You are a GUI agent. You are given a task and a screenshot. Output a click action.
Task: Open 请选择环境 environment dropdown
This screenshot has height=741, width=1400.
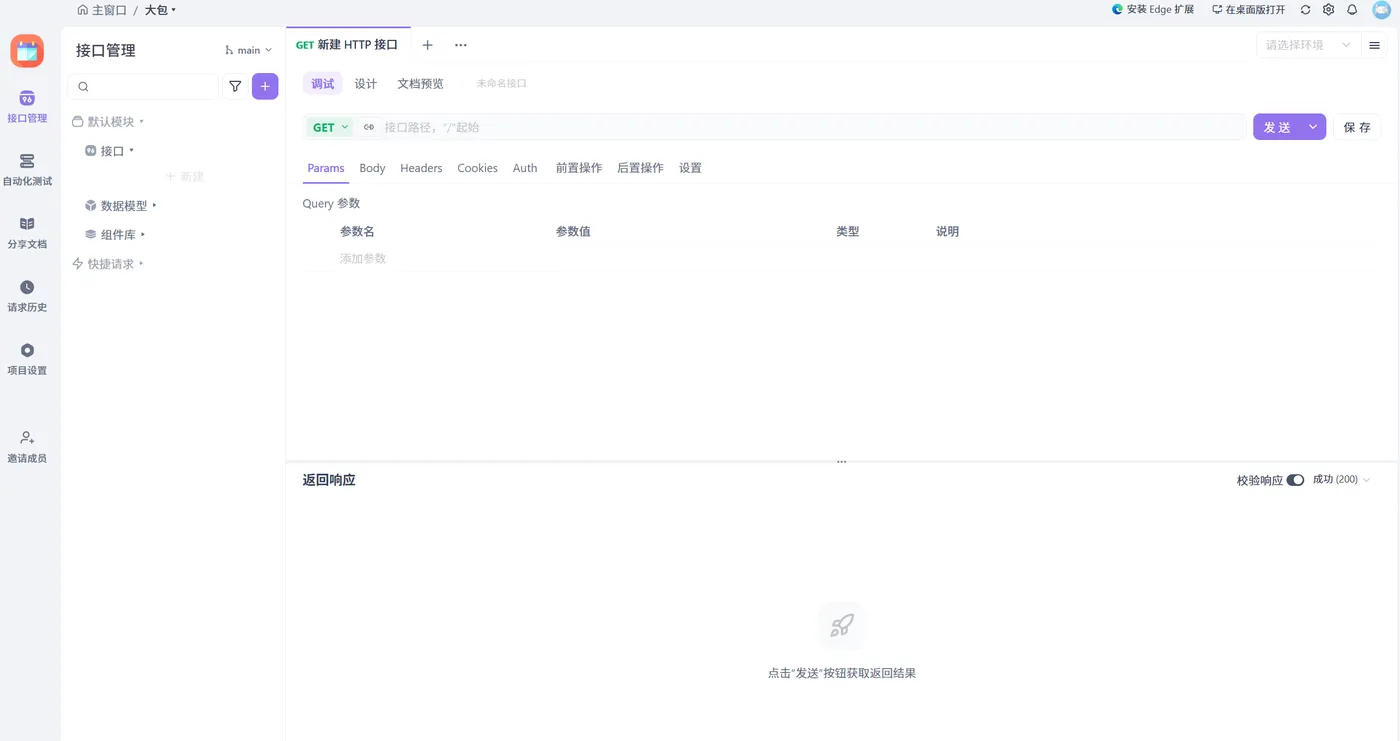1308,45
